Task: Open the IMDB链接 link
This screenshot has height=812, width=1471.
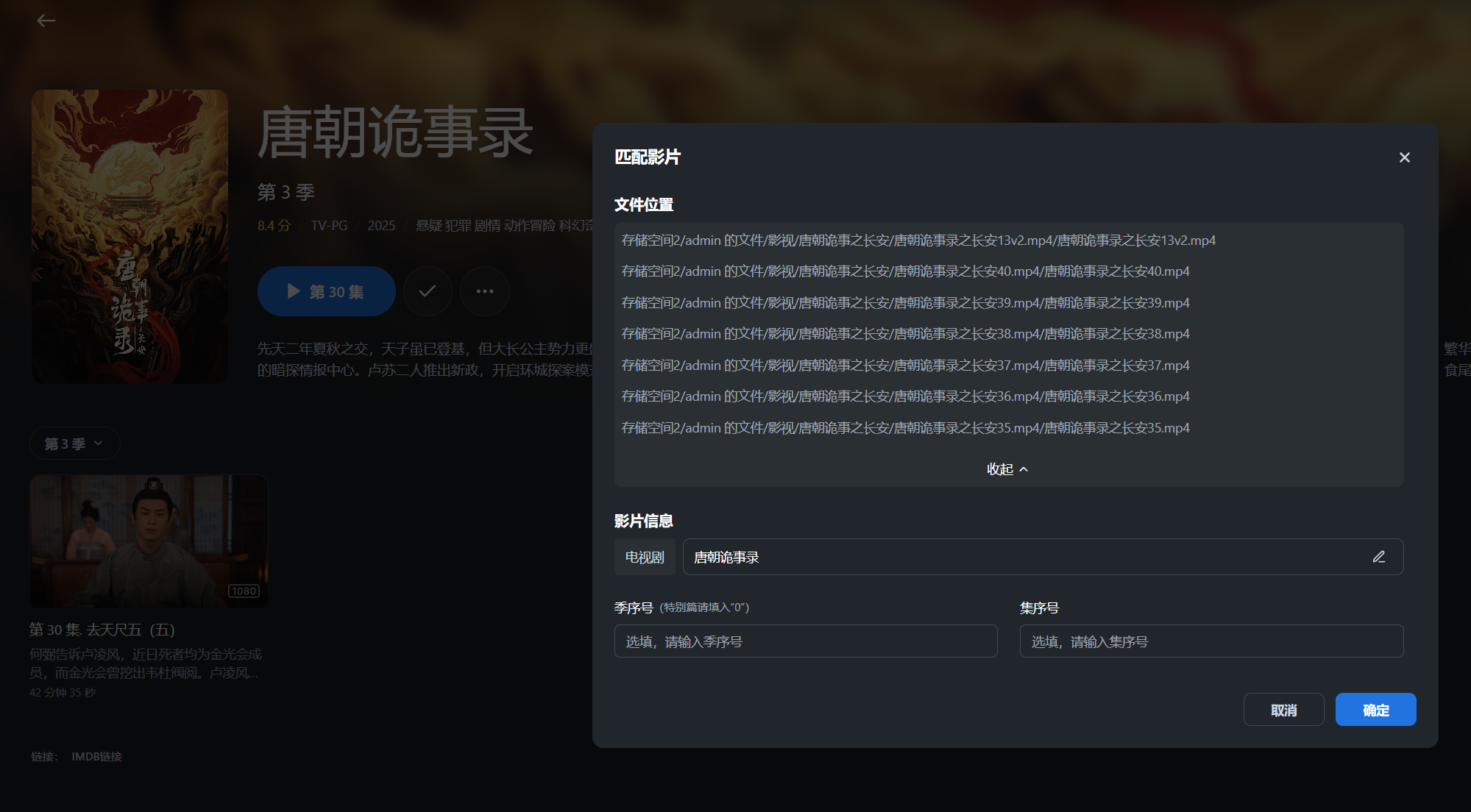Action: 96,756
